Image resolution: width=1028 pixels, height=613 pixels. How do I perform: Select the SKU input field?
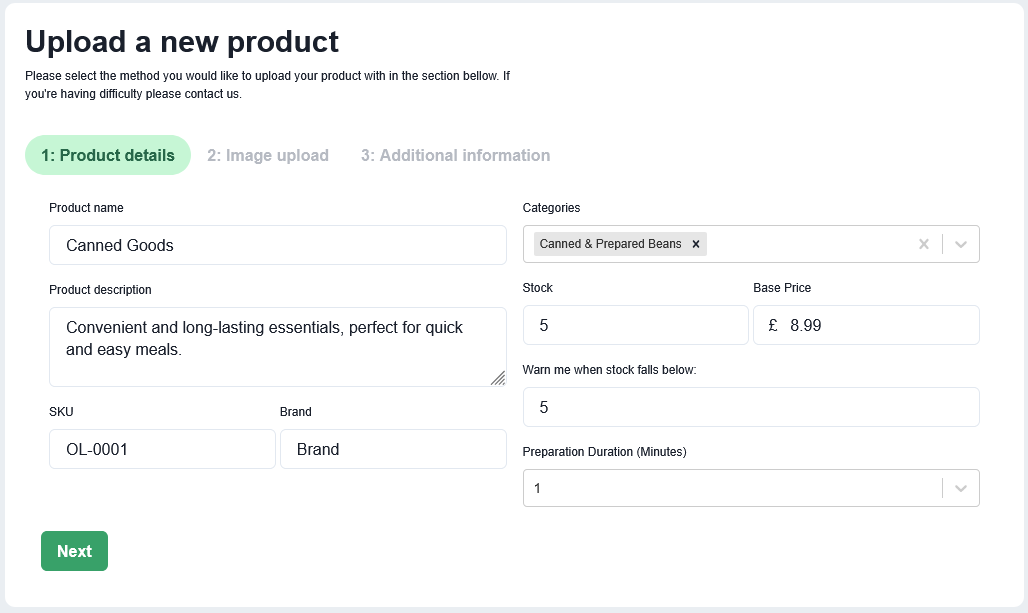coord(162,449)
